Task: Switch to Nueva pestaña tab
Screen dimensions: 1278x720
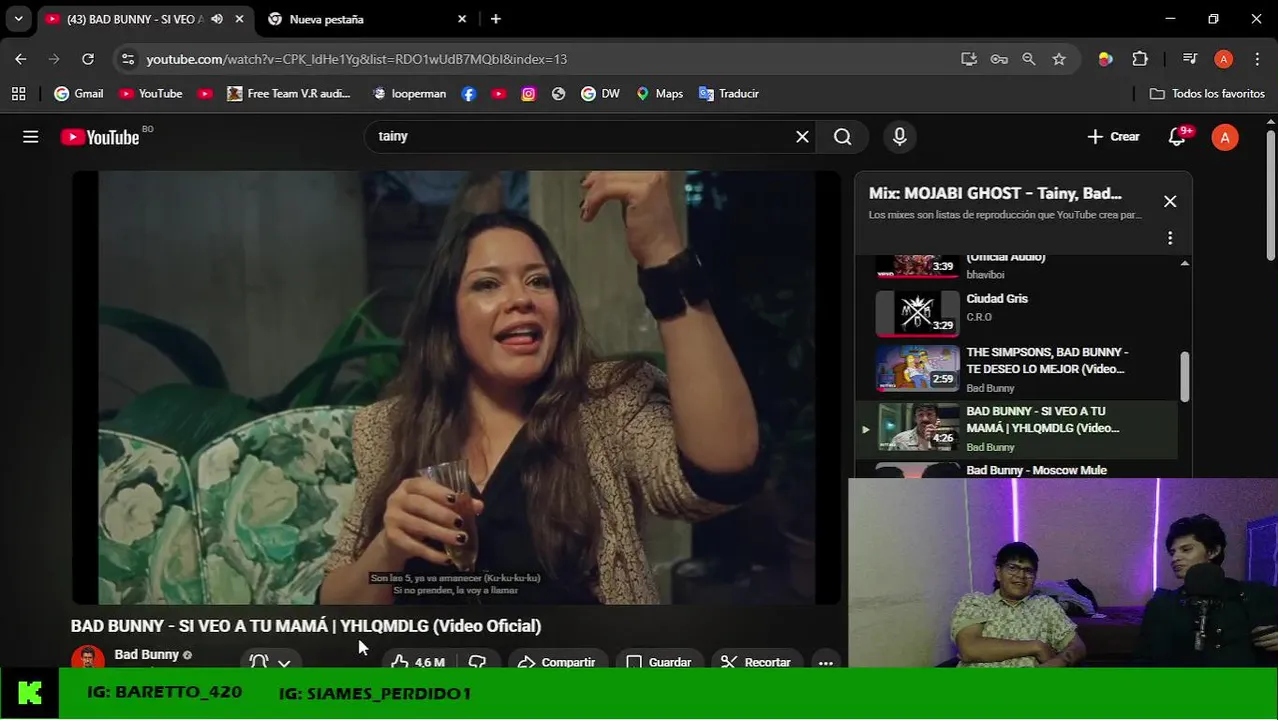Action: click(x=366, y=19)
